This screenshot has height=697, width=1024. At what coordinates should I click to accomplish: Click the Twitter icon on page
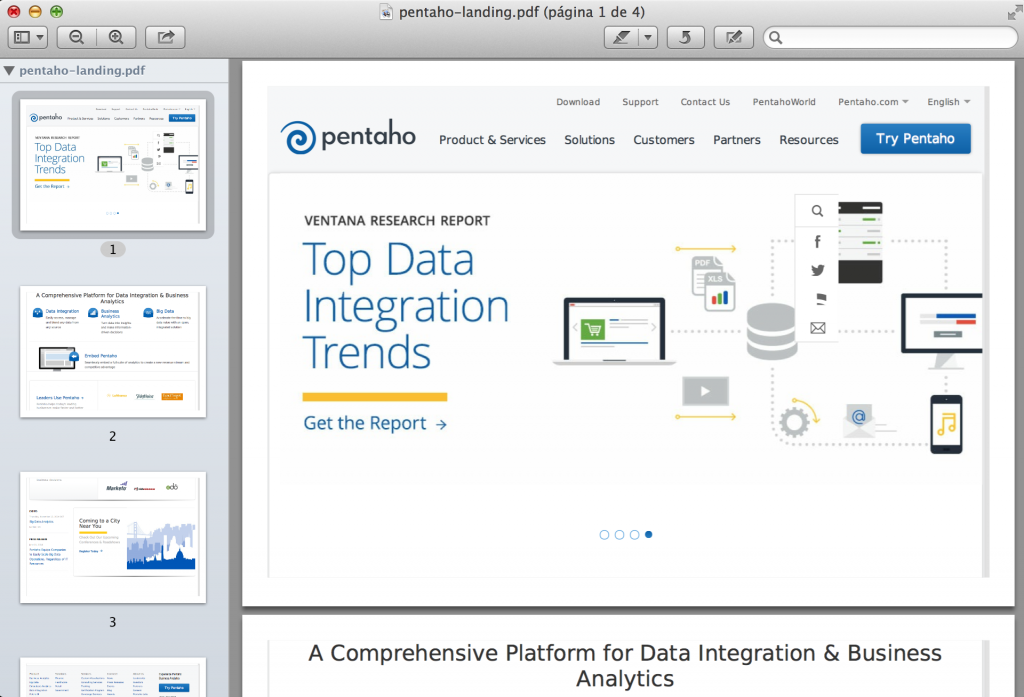(x=818, y=270)
